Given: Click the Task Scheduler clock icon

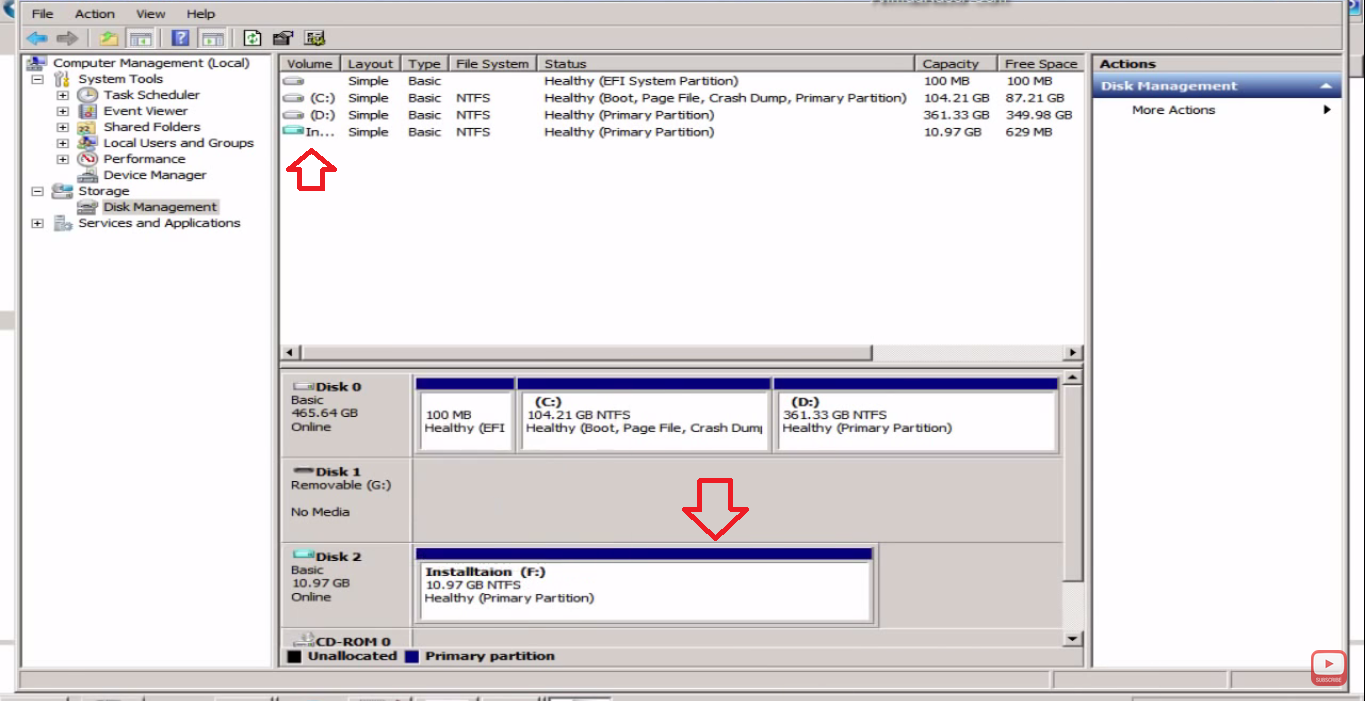Looking at the screenshot, I should coord(87,95).
